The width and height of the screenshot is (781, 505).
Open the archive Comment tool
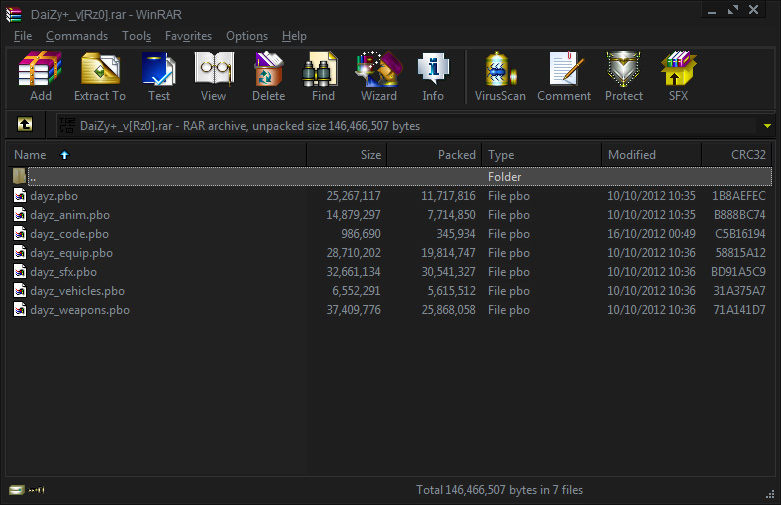[565, 69]
